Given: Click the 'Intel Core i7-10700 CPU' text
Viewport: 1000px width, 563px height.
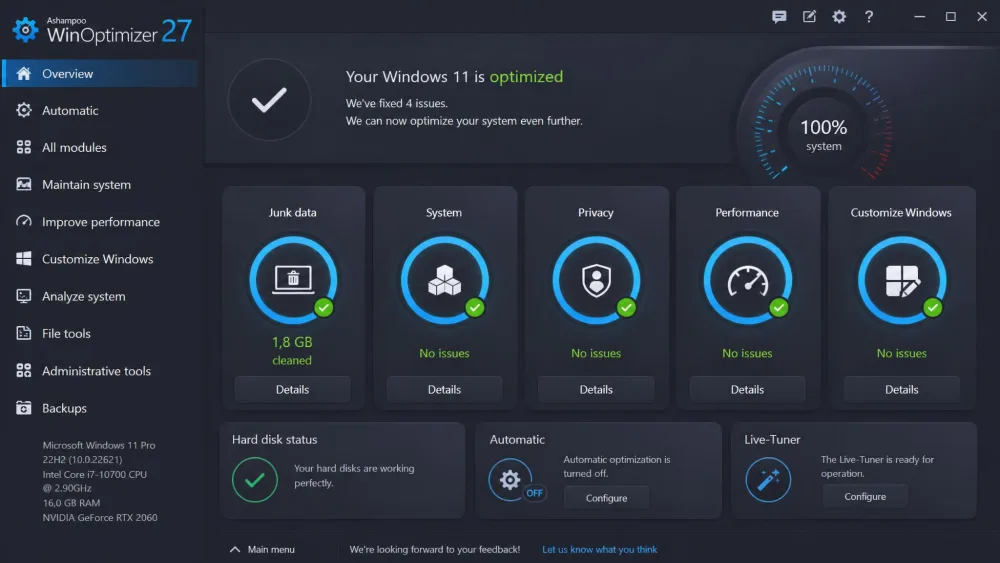Looking at the screenshot, I should (95, 474).
